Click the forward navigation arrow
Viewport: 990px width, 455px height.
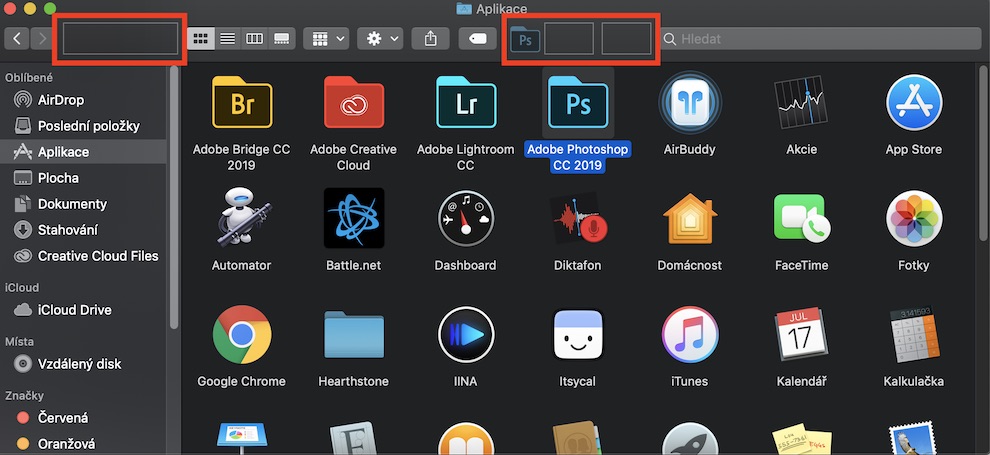tap(42, 38)
